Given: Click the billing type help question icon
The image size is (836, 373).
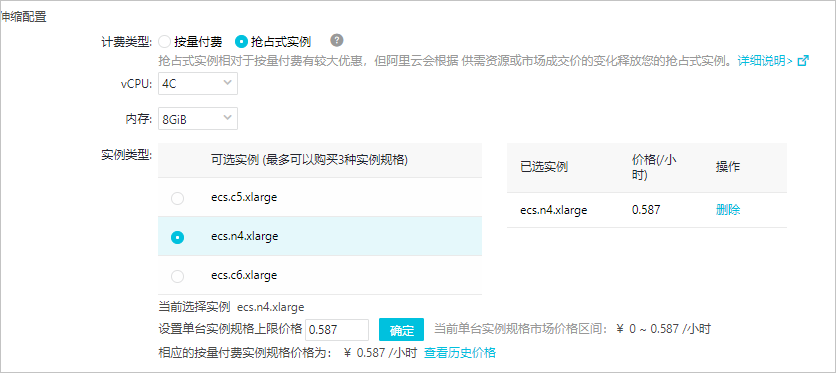Looking at the screenshot, I should click(336, 40).
